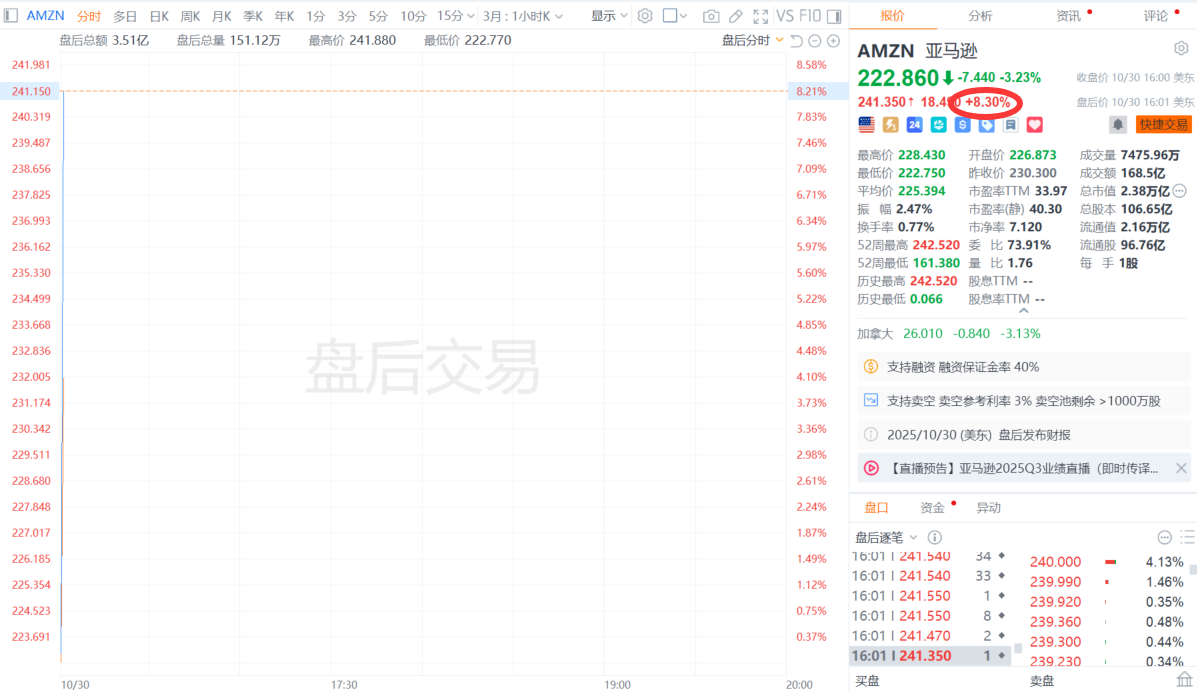Zoom out the chart with minus icon
This screenshot has width=1197, height=693.
click(x=815, y=40)
